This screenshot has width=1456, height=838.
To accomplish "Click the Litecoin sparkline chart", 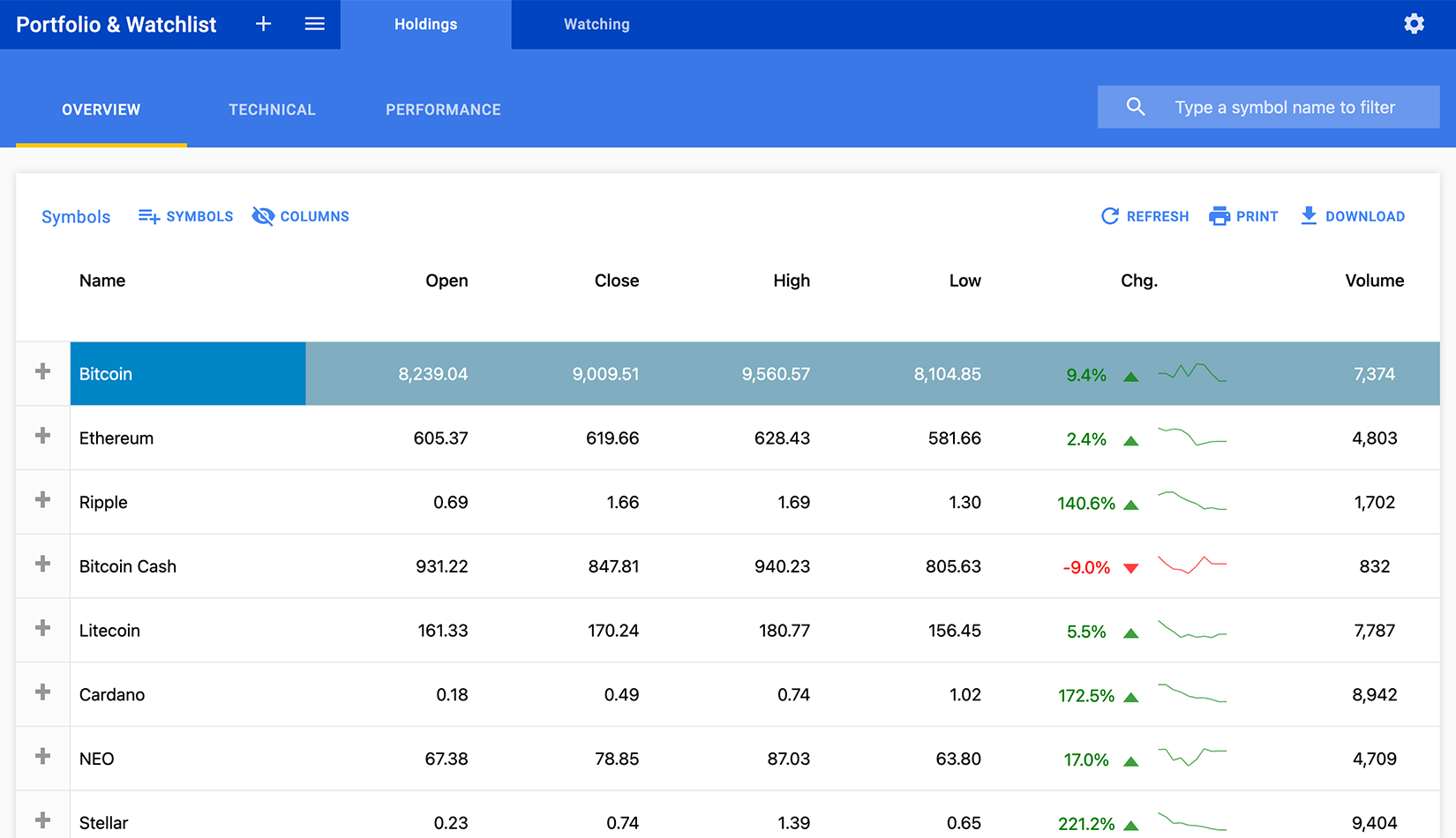I will click(1192, 629).
